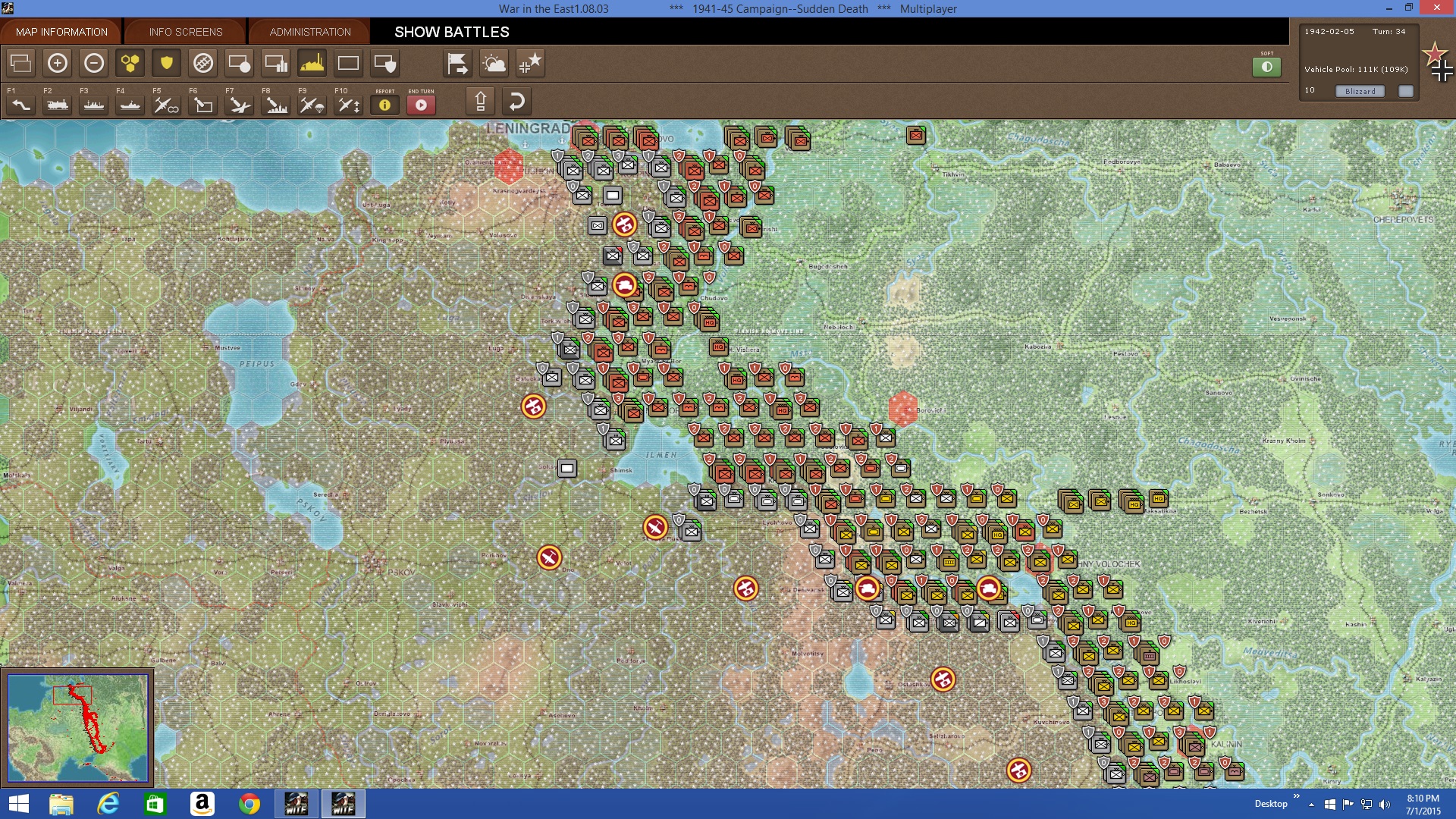Select F4 amphibious transport ship icon
The height and width of the screenshot is (819, 1456).
130,105
